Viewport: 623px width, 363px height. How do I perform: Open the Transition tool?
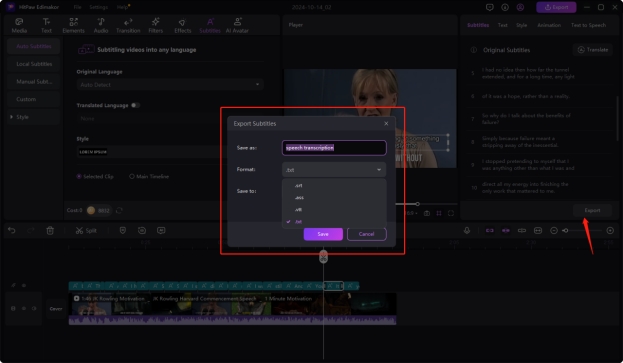pos(128,25)
